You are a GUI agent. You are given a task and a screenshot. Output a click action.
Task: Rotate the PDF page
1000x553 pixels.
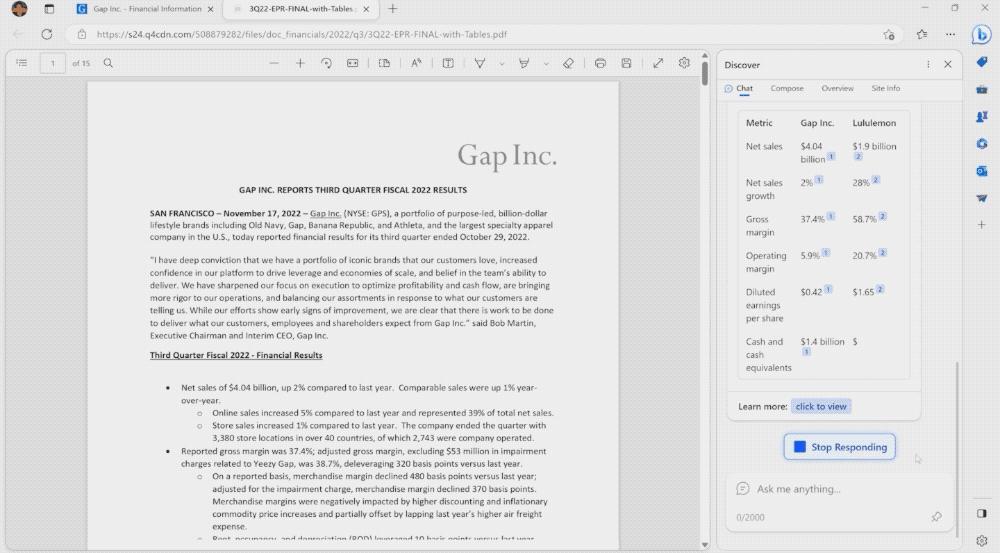(x=326, y=63)
